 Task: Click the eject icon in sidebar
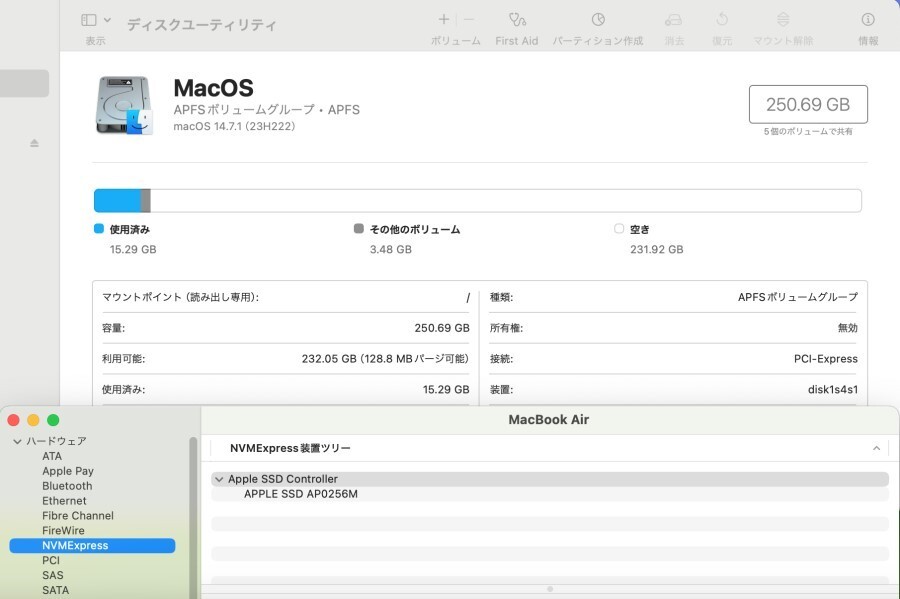point(34,143)
